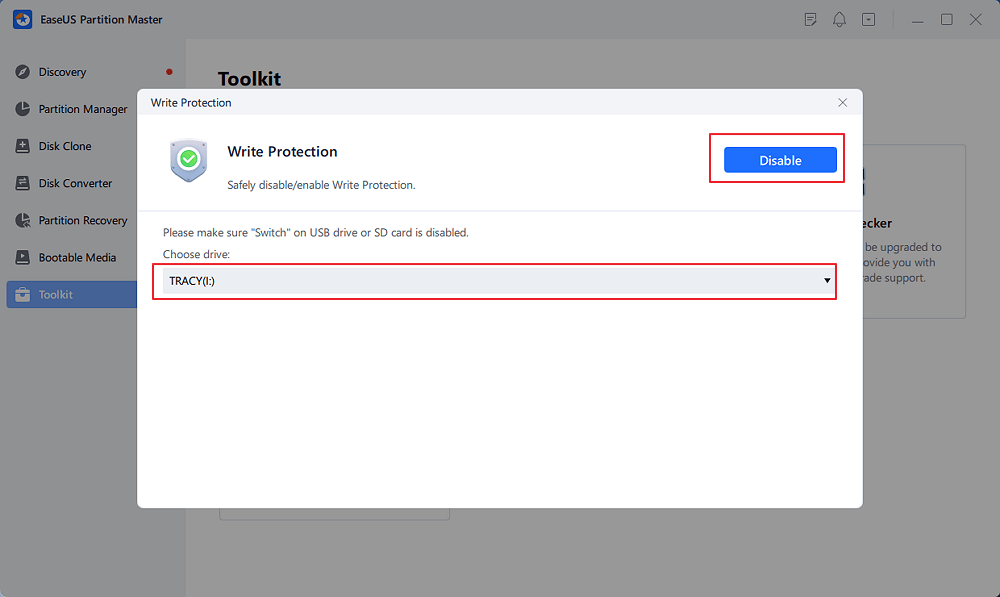This screenshot has height=597, width=1000.
Task: Switch to the Partition Manager section
Action: click(83, 109)
